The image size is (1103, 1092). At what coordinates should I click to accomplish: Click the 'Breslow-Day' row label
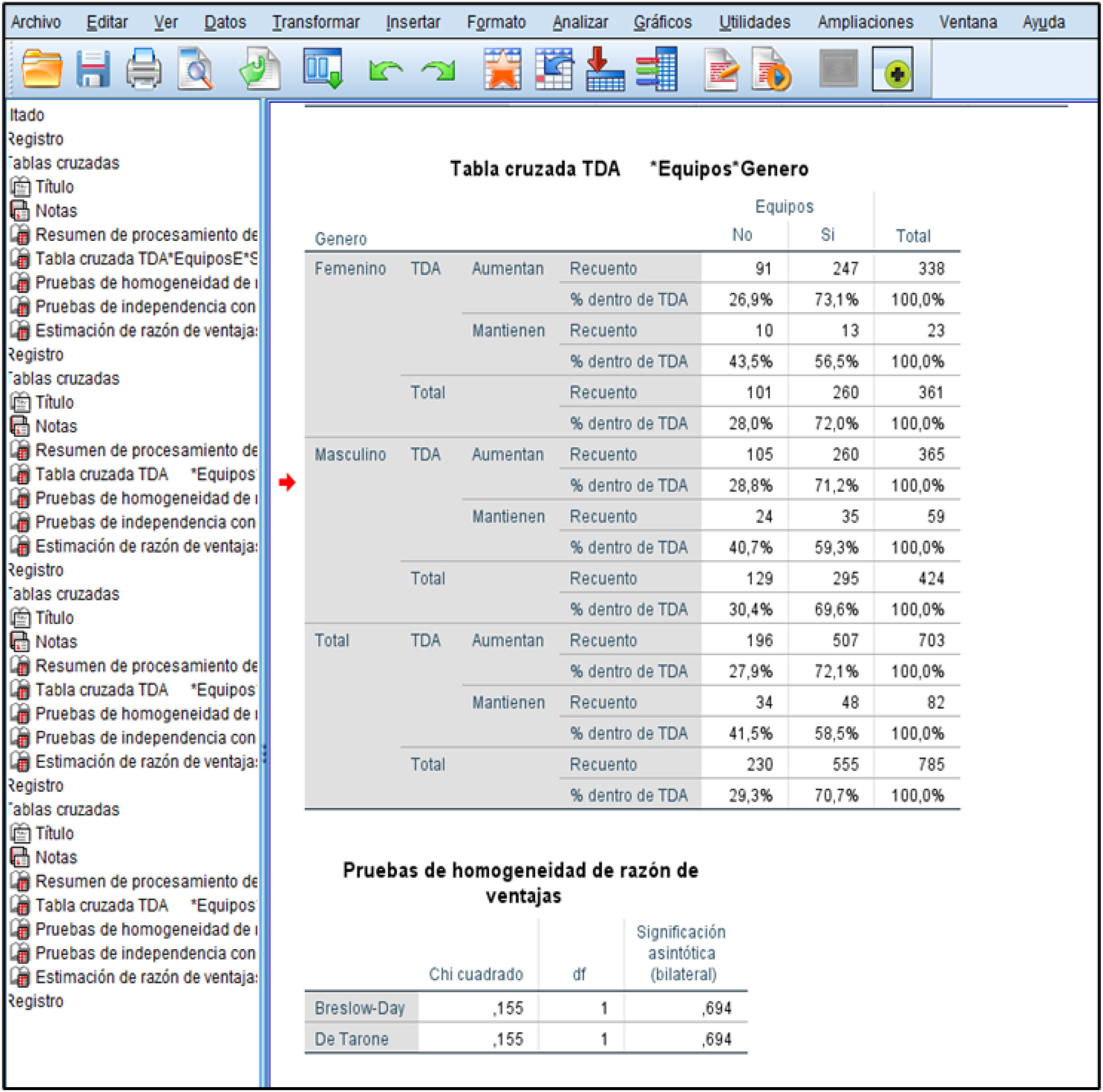pyautogui.click(x=360, y=1008)
